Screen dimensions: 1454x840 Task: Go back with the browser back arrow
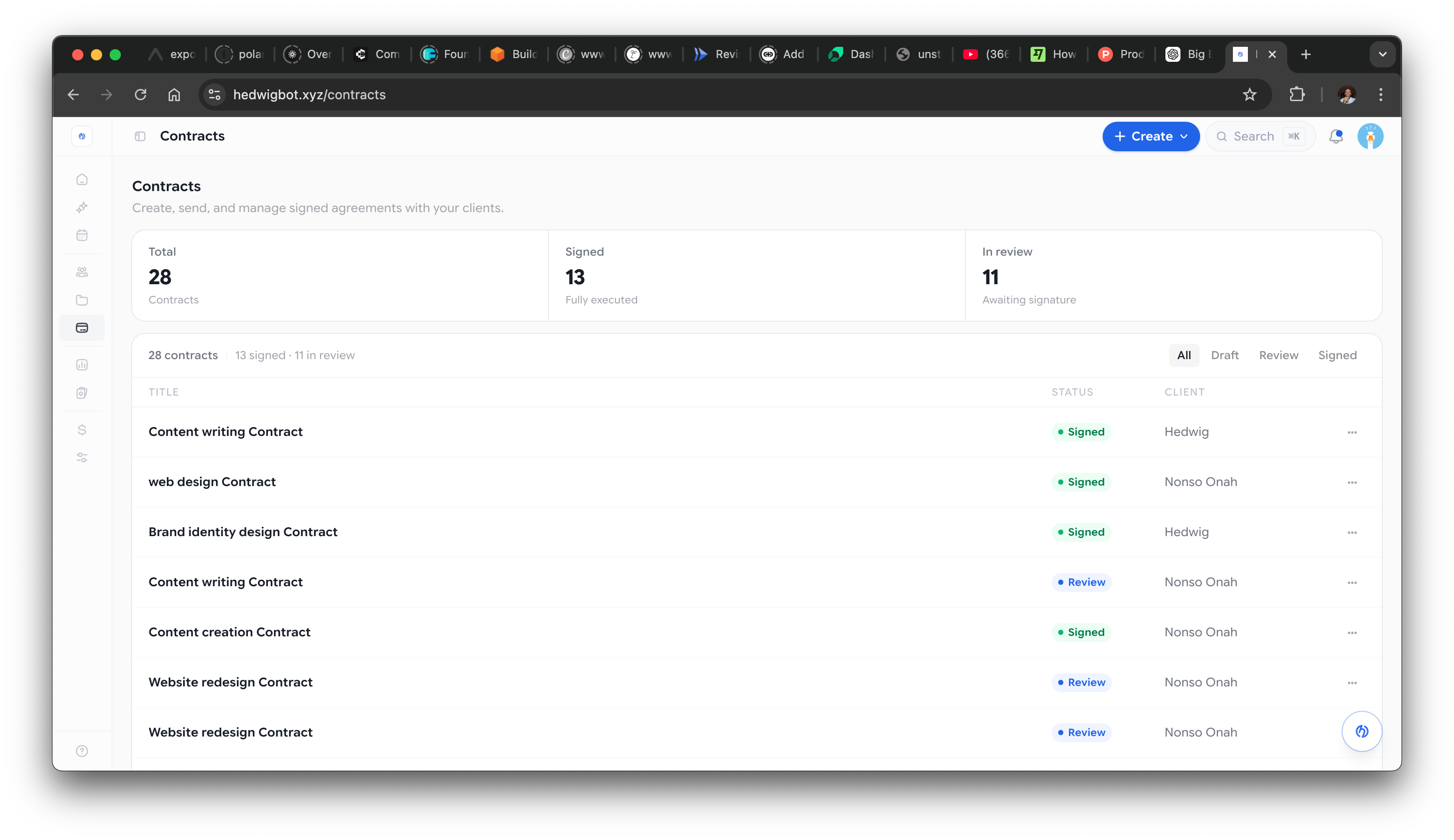[73, 95]
